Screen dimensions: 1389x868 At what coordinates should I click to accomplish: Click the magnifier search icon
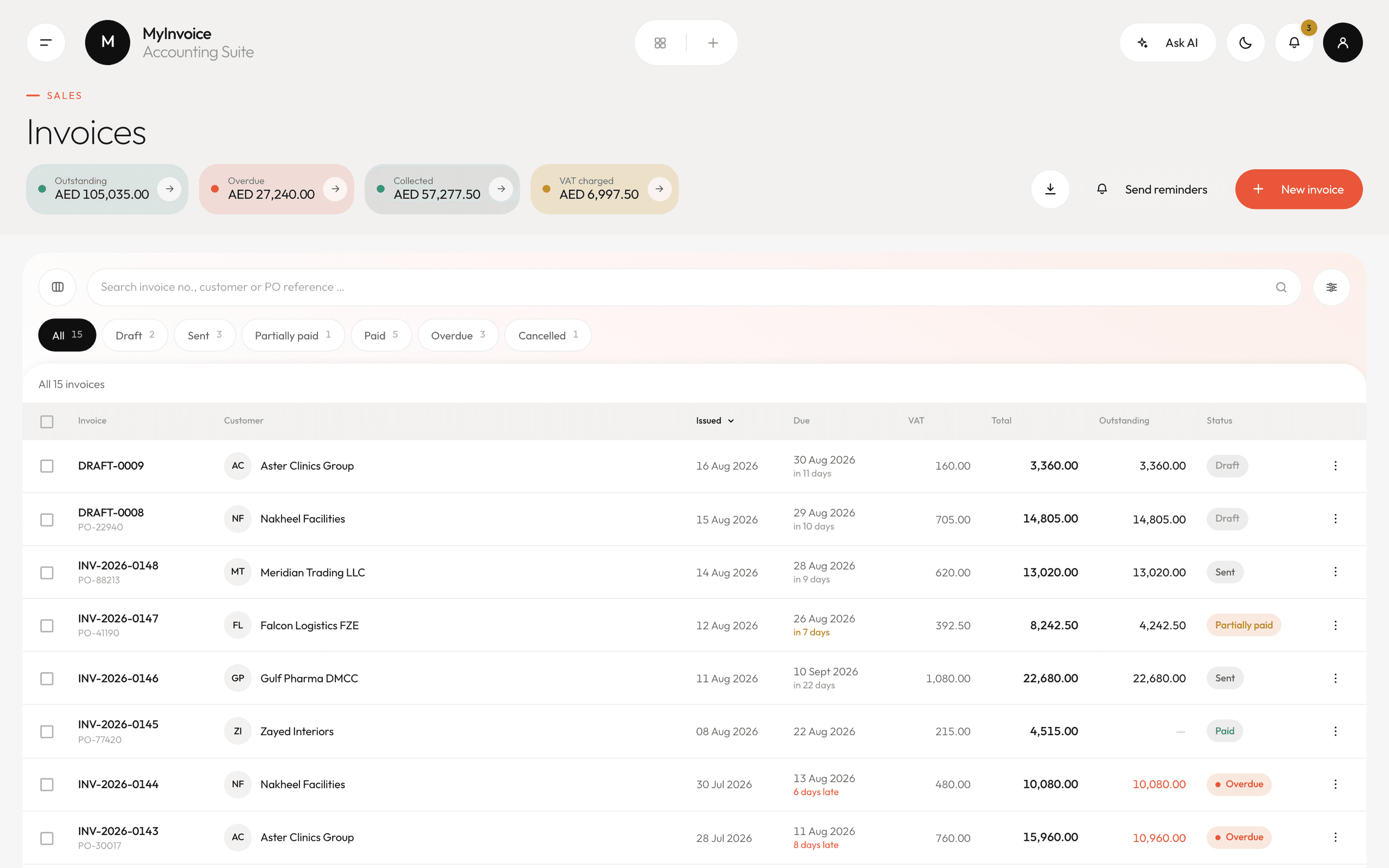point(1281,287)
